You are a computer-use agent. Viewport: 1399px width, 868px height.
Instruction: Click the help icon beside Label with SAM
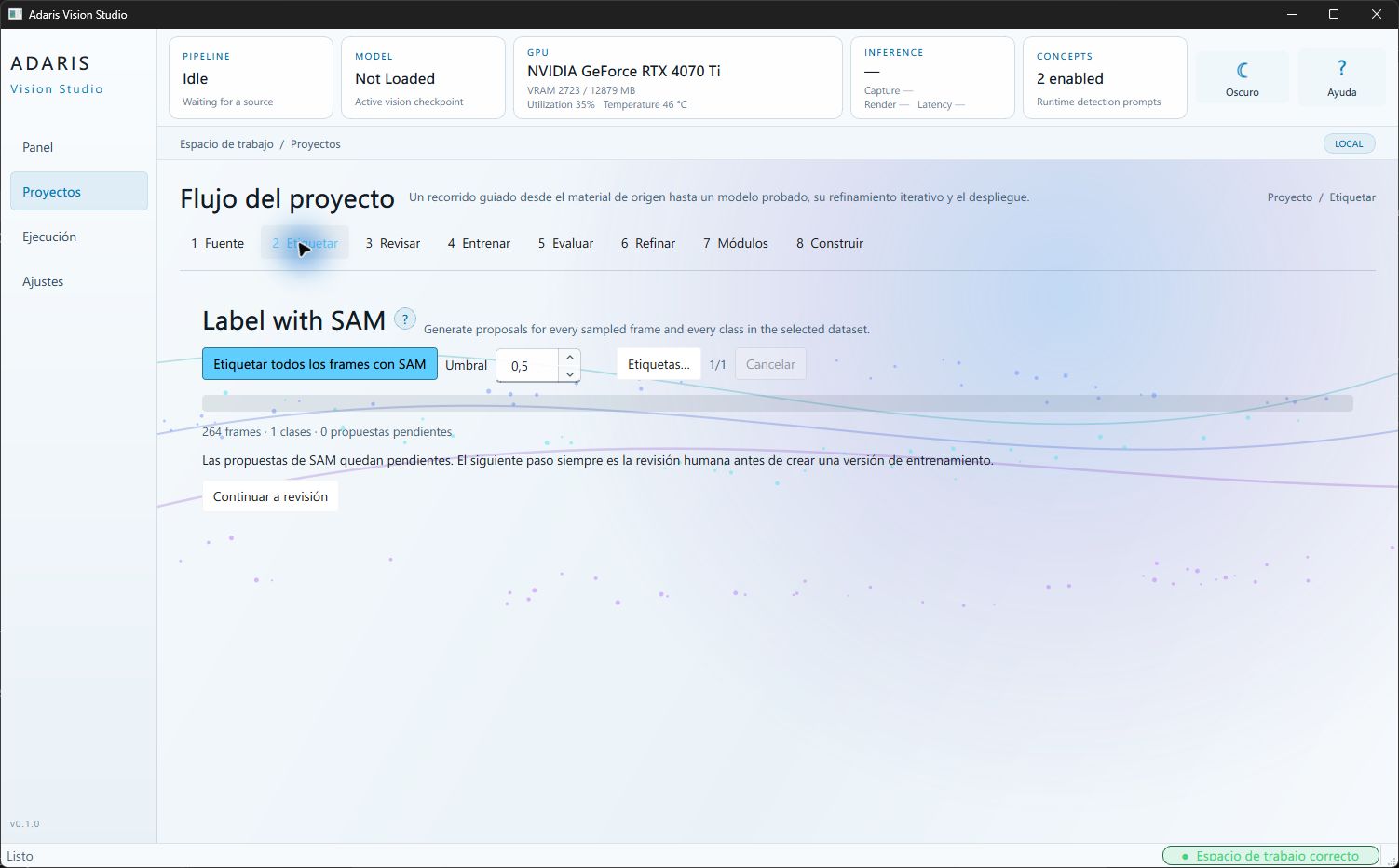point(404,319)
